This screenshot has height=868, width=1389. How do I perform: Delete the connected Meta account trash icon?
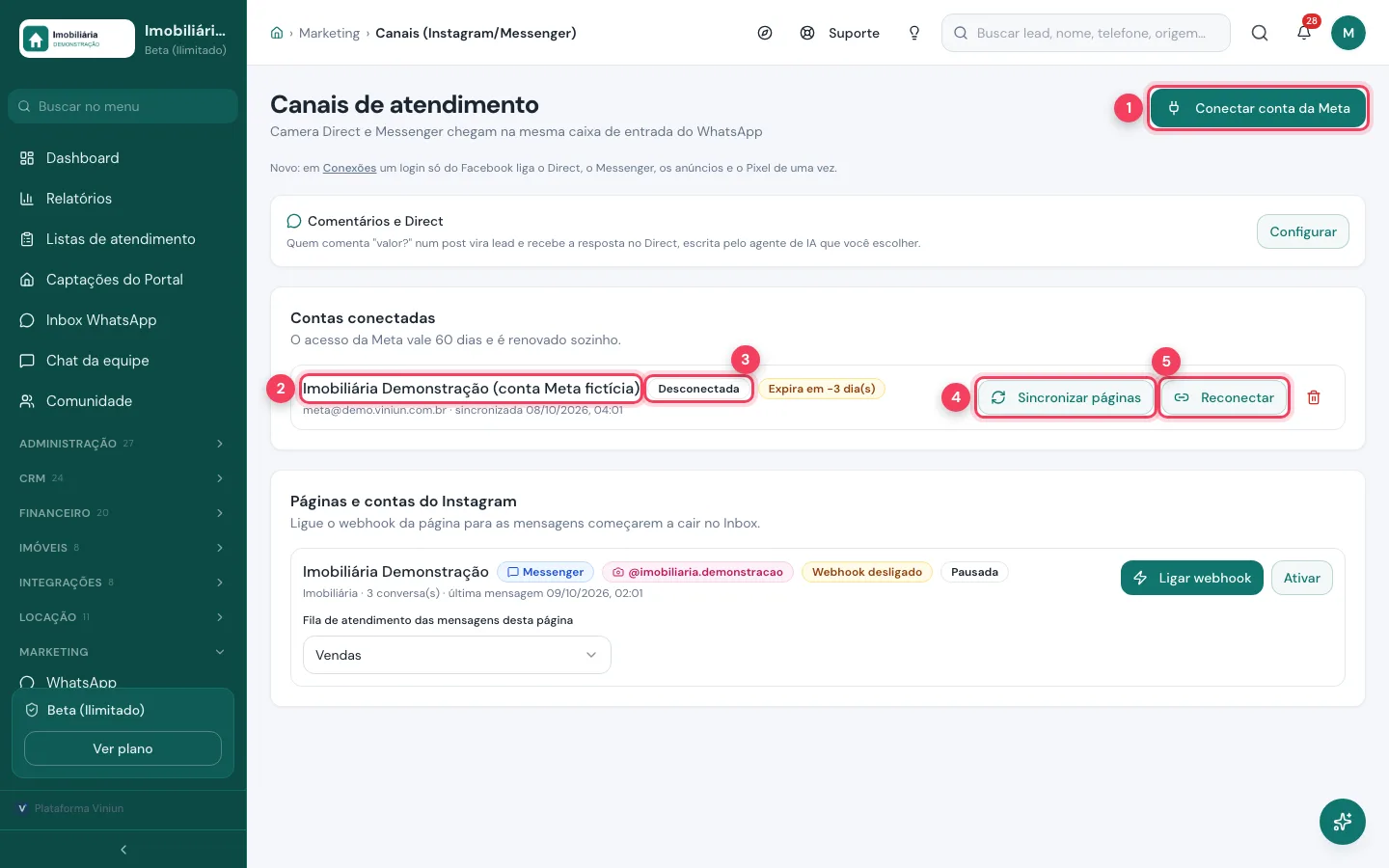(1314, 397)
